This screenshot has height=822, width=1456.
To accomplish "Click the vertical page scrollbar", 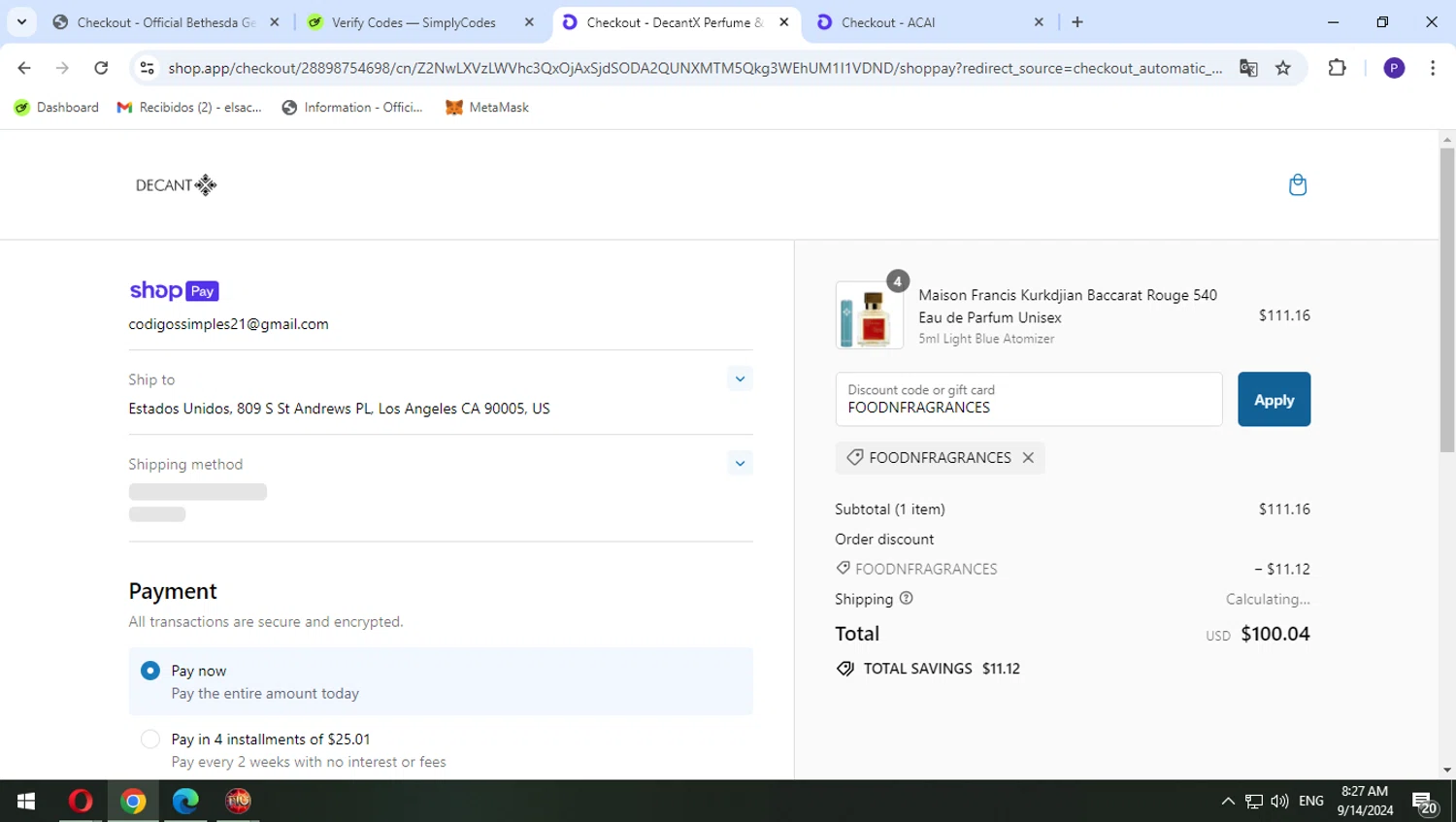I will click(x=1447, y=301).
